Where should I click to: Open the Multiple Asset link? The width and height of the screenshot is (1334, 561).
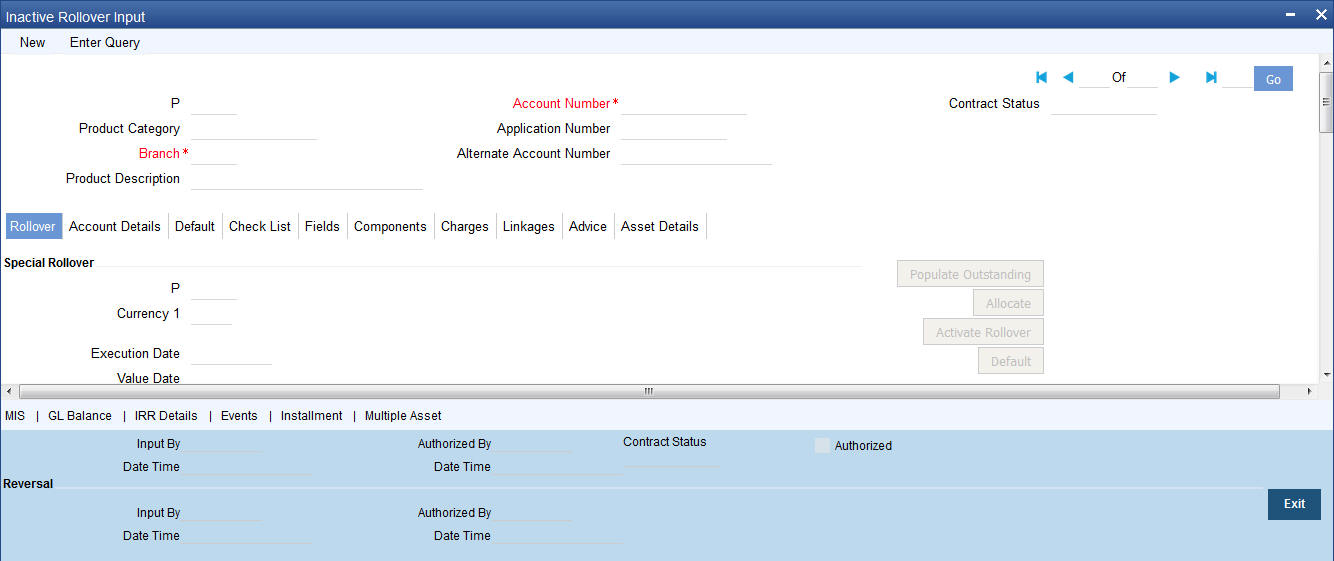tap(403, 415)
